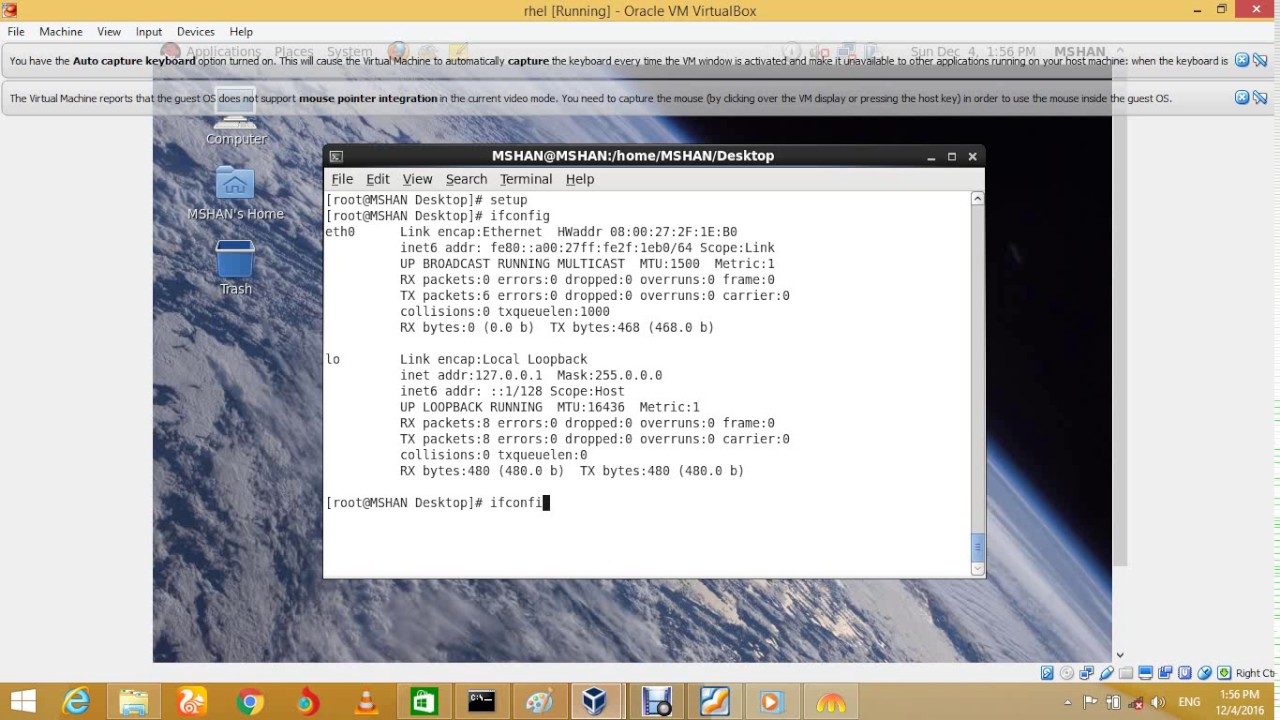Image resolution: width=1280 pixels, height=720 pixels.
Task: Open Paint from the taskbar
Action: coord(540,702)
